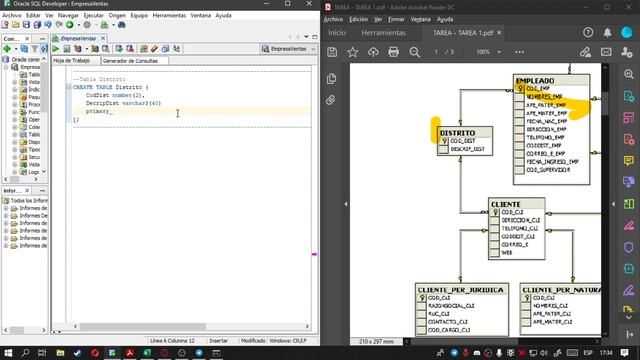The image size is (640, 360).
Task: Click the magnifier zoom out icon in Acrobat
Action: 415,52
